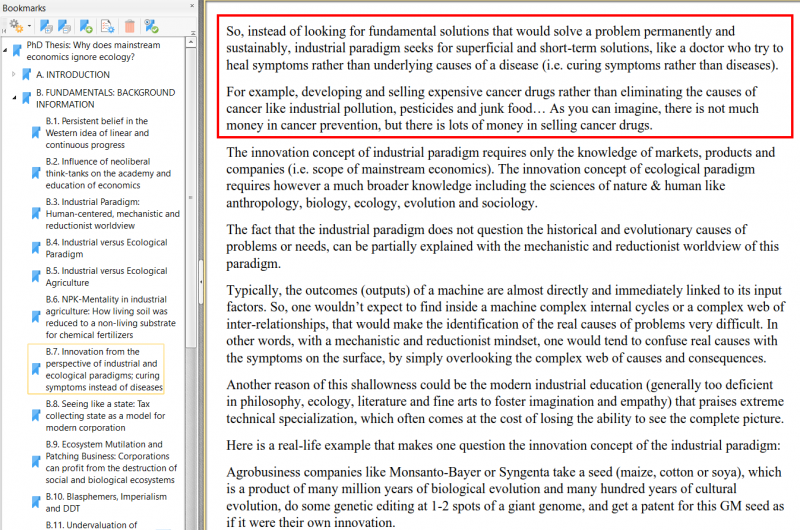Screen dimensions: 800x530
Task: Click the bookmark icon with green checkmark
Action: (151, 26)
